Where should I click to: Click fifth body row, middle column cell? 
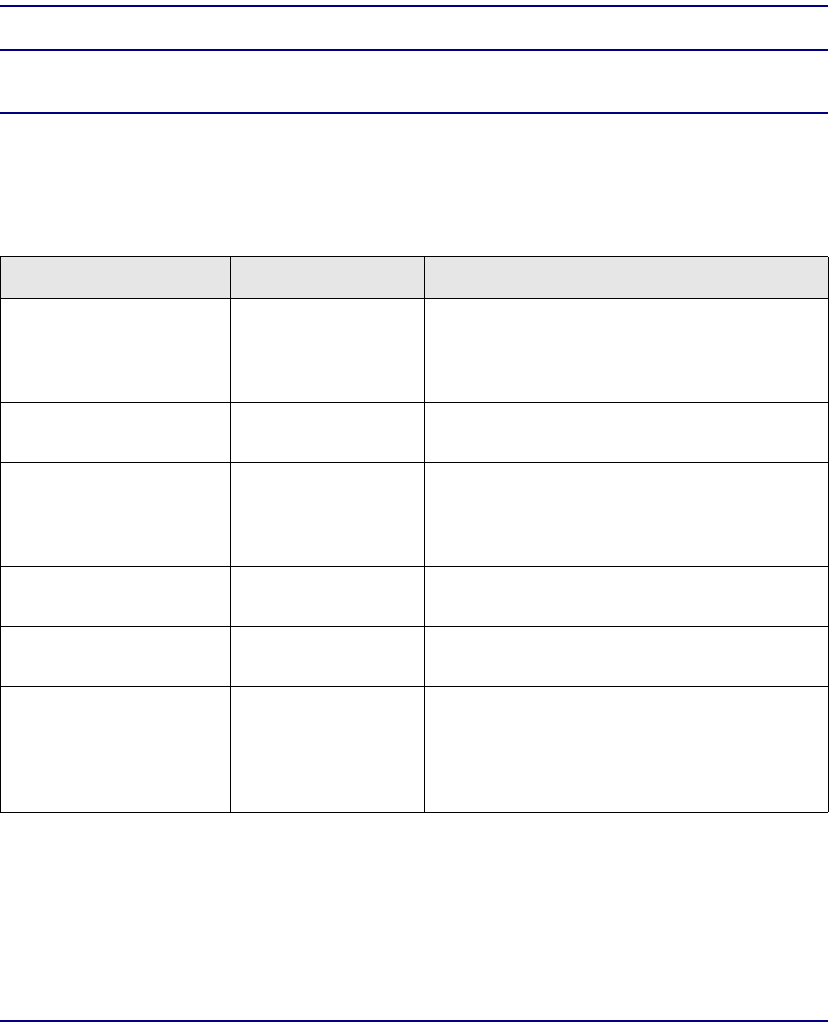pyautogui.click(x=327, y=657)
